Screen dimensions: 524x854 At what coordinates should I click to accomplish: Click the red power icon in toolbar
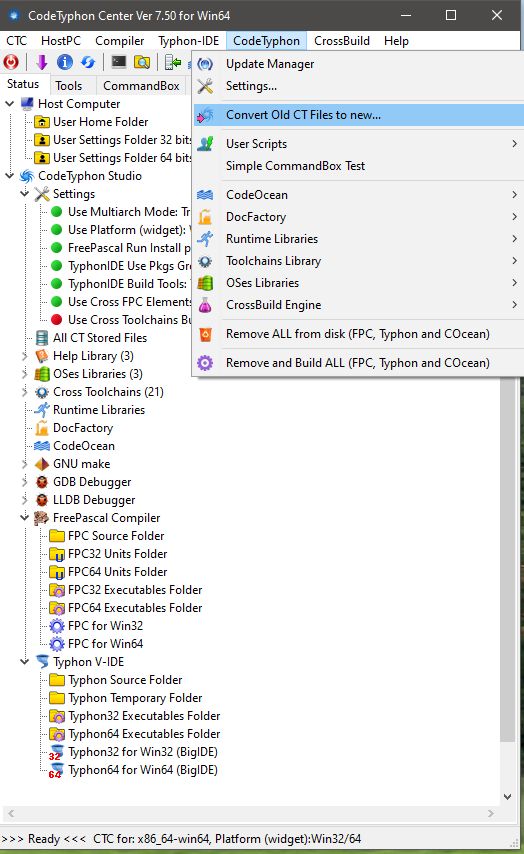pyautogui.click(x=11, y=62)
